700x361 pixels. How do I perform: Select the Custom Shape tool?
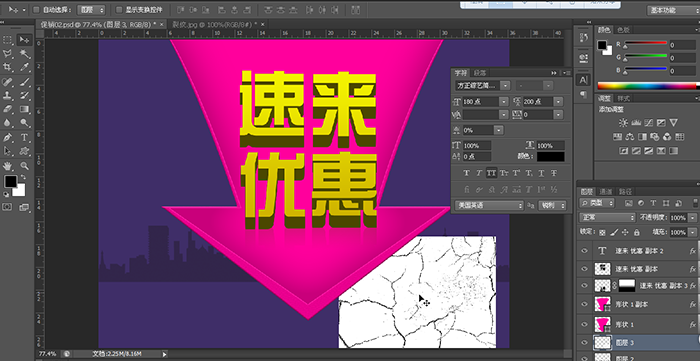24,150
